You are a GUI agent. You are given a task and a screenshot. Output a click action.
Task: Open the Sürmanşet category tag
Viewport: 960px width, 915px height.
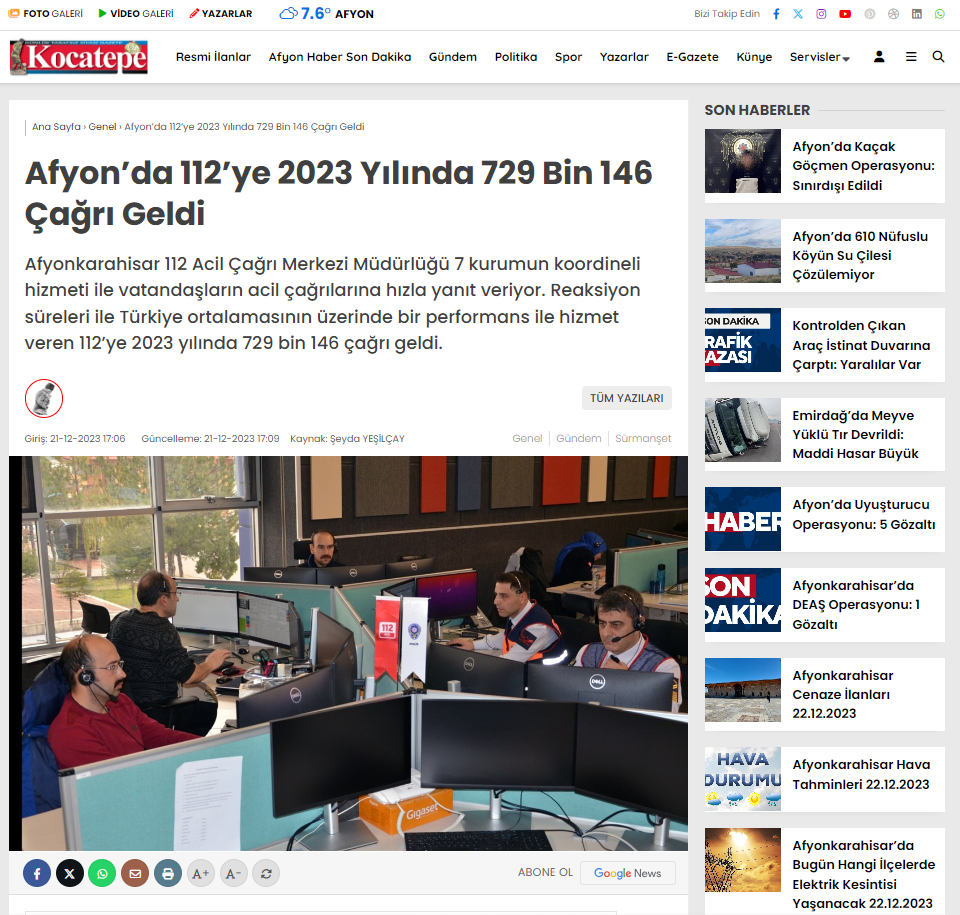(x=643, y=439)
